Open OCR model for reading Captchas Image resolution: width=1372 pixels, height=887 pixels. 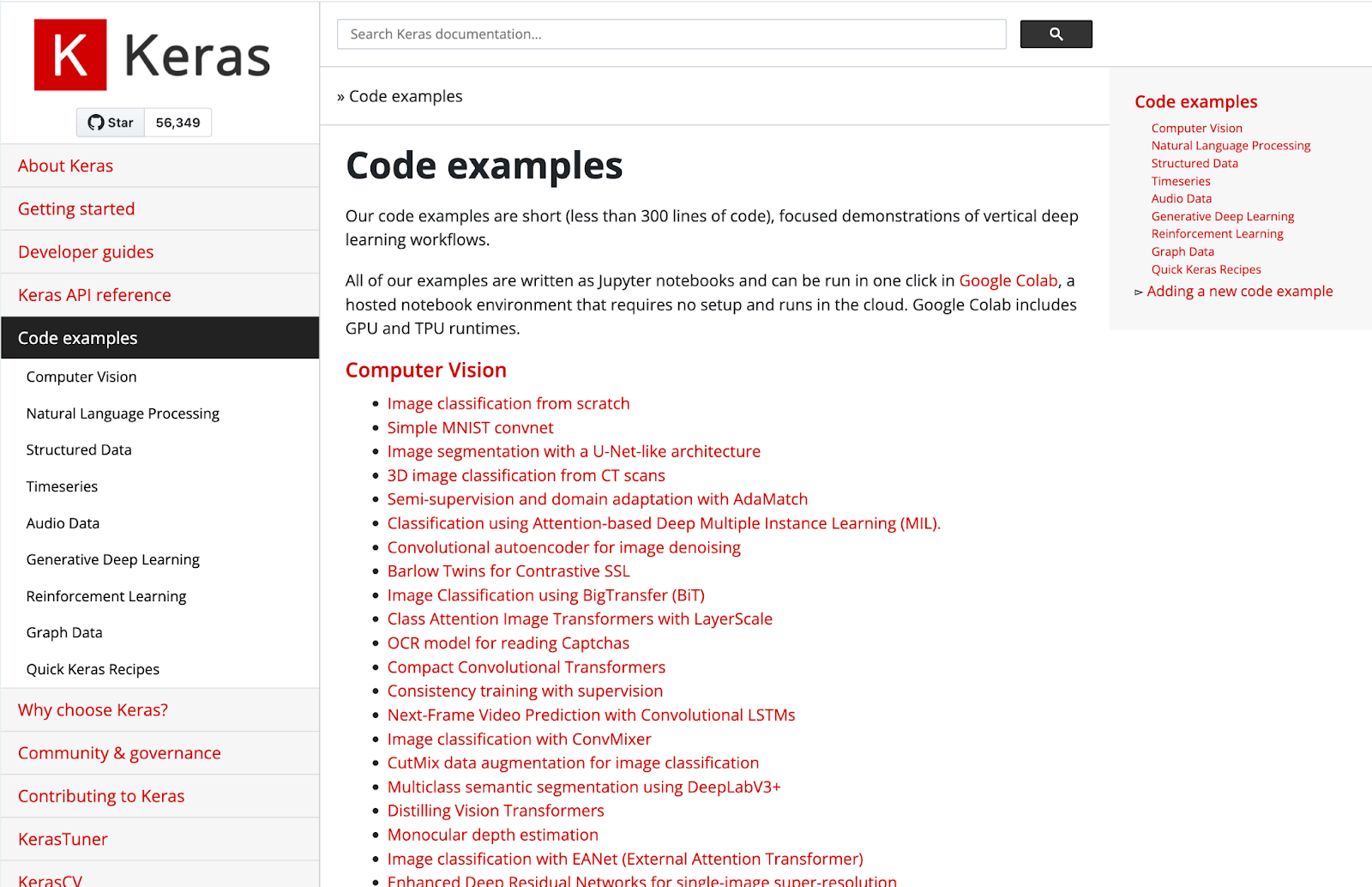click(x=508, y=643)
